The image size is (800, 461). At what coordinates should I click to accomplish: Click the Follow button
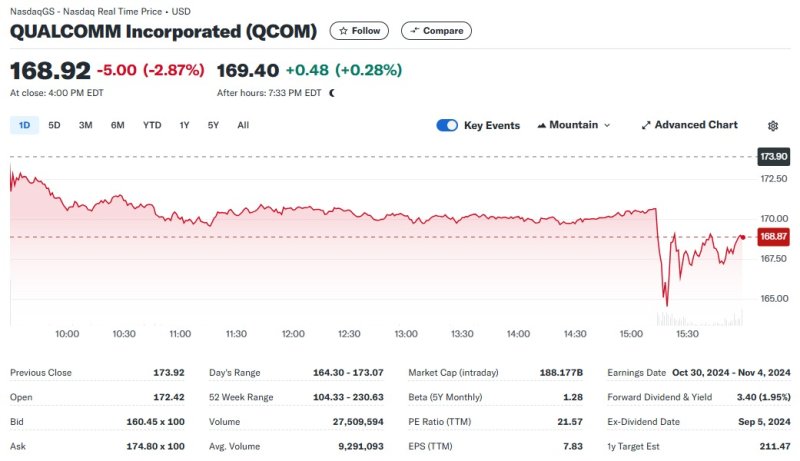(360, 31)
